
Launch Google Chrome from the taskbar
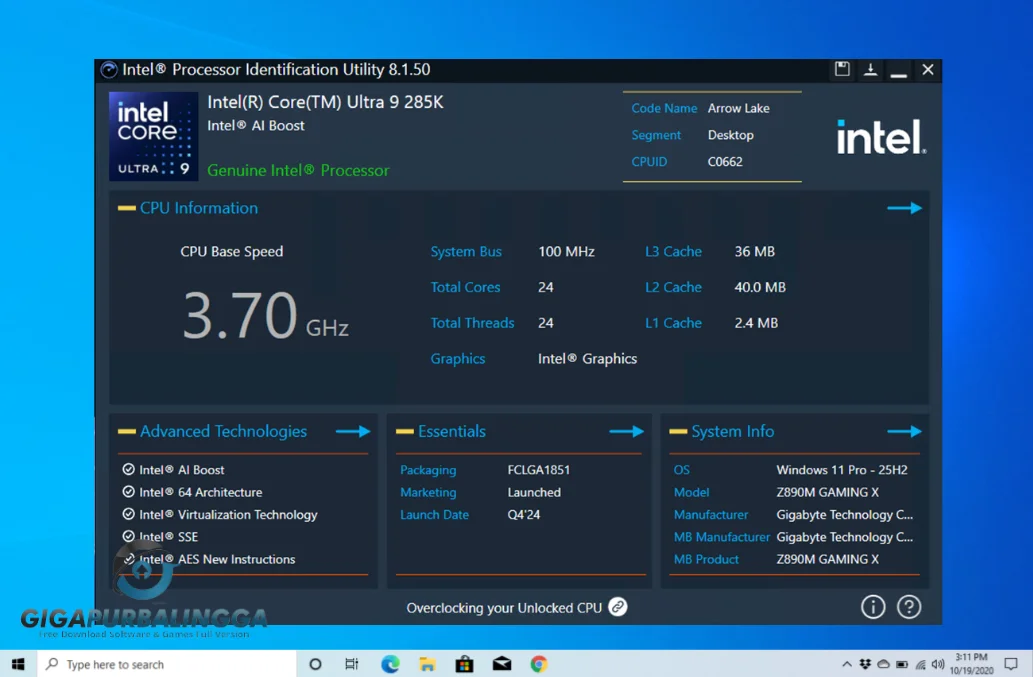[539, 664]
